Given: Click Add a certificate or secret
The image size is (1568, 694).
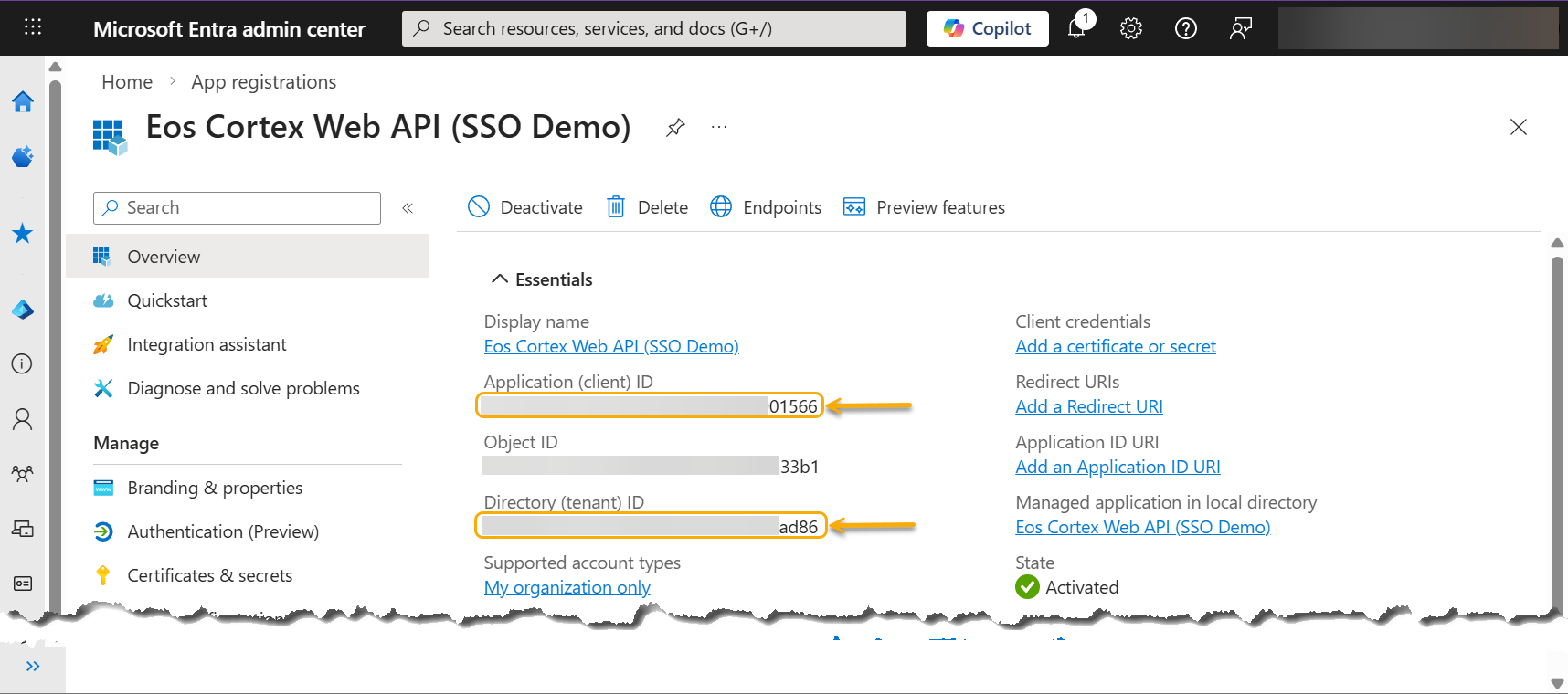Looking at the screenshot, I should coord(1116,346).
